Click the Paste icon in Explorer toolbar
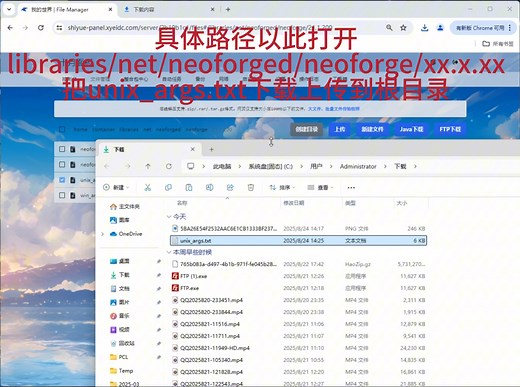The image size is (520, 387). [x=189, y=187]
